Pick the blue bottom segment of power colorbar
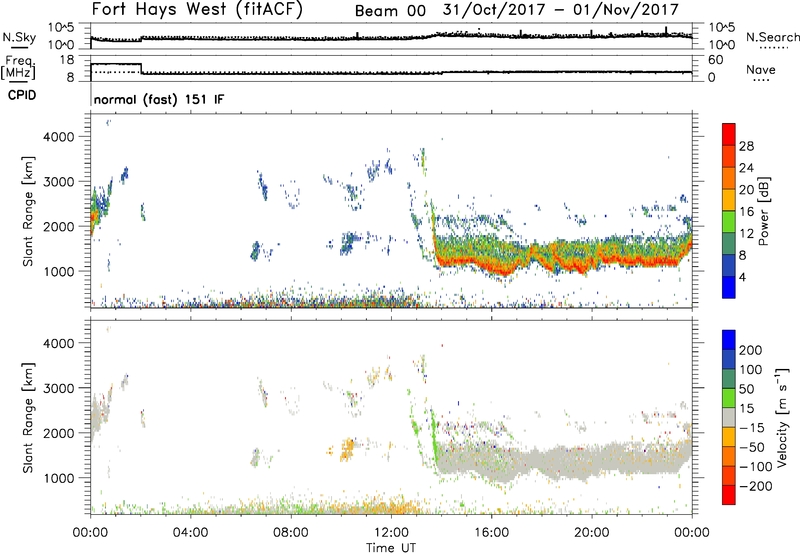The width and height of the screenshot is (800, 554). (729, 287)
